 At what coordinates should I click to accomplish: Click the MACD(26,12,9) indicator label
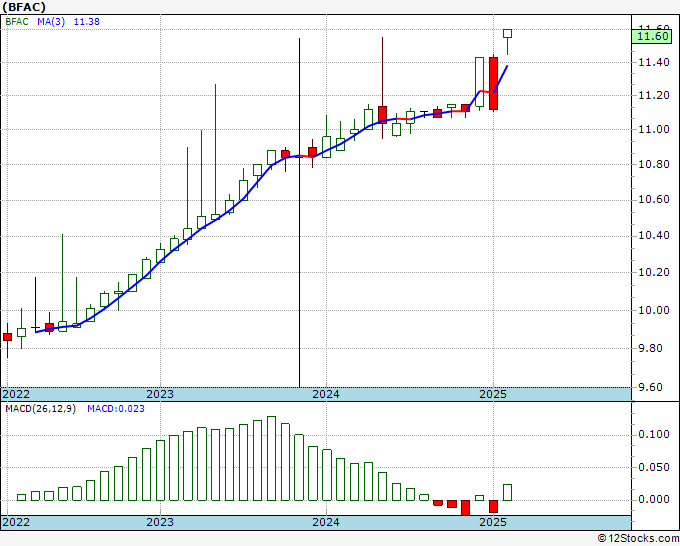40,409
